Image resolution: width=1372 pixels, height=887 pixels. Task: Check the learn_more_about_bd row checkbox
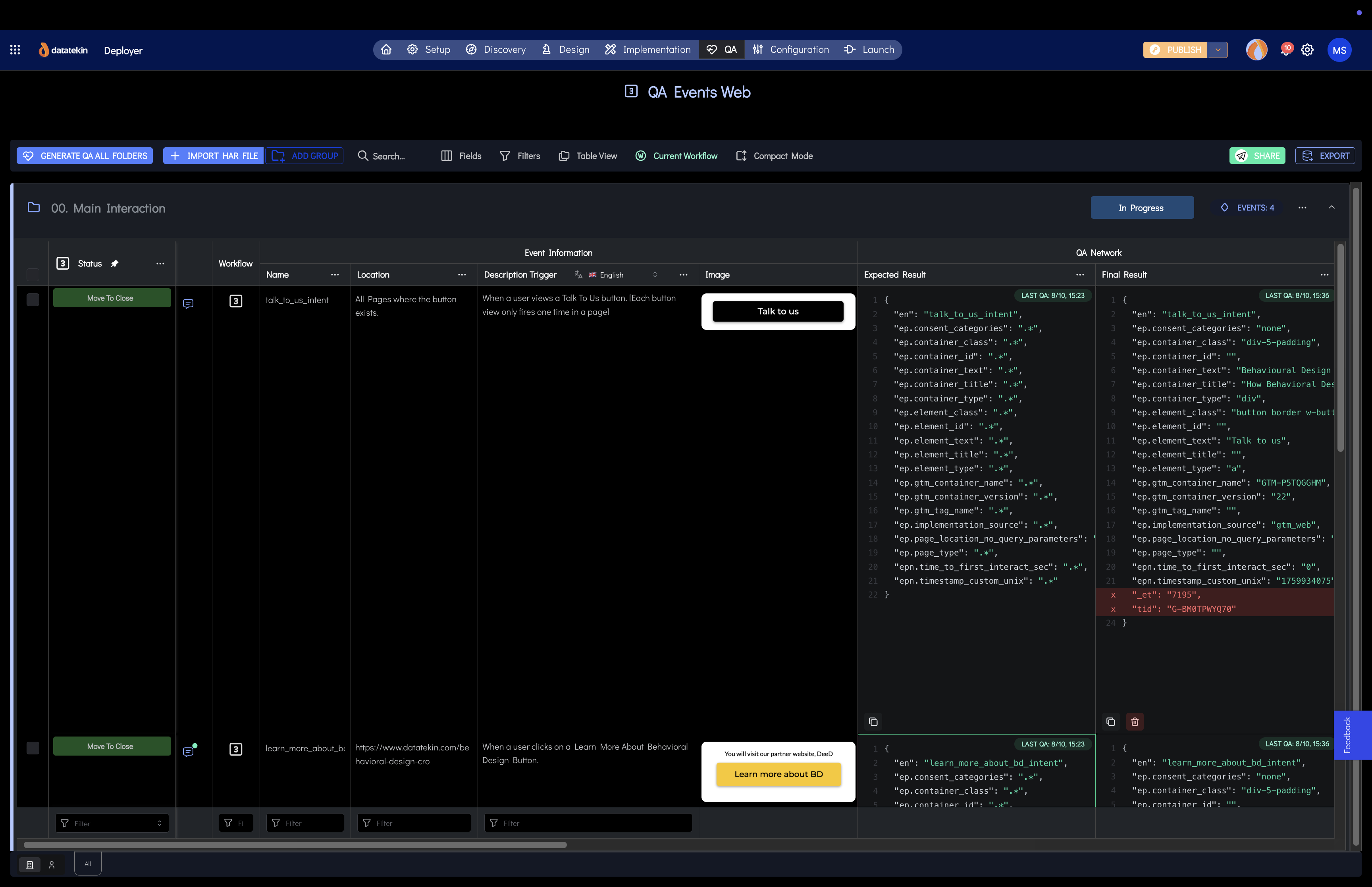(33, 748)
